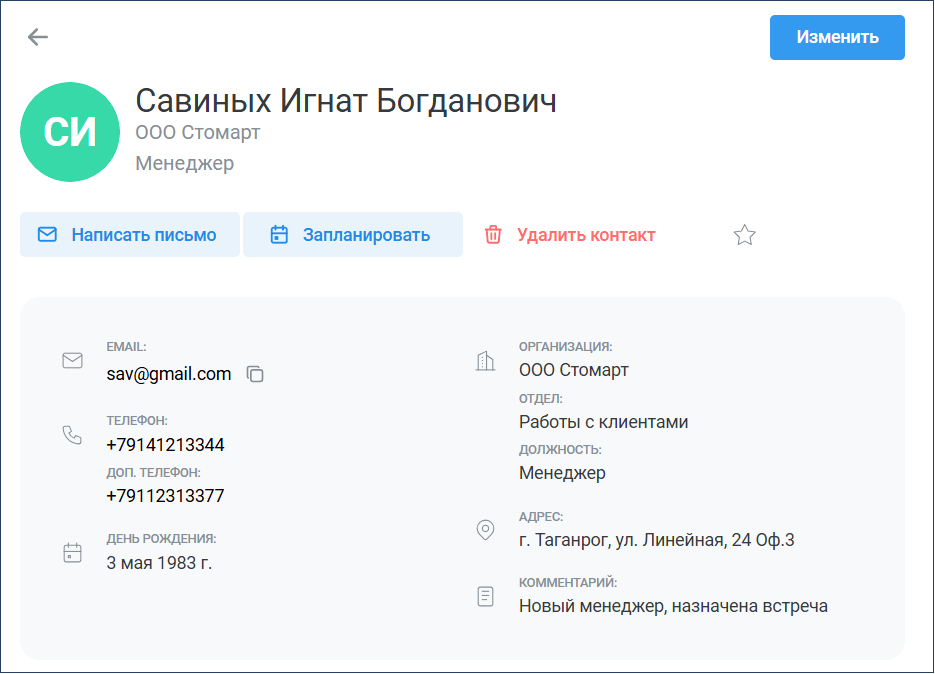Click the envelope icon in Написать письмо
The image size is (935, 674).
(48, 234)
